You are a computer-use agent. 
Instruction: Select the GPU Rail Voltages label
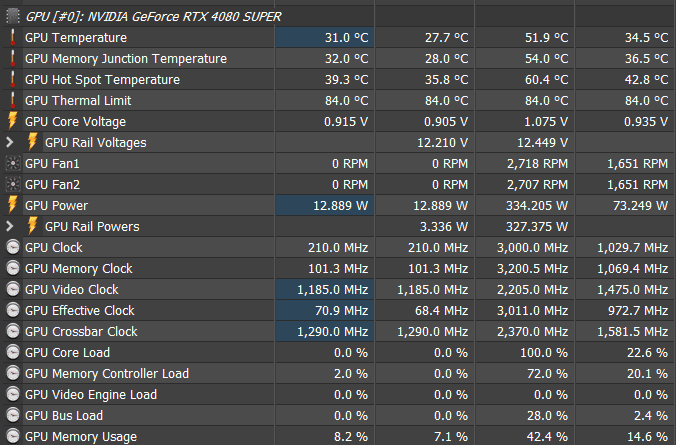click(96, 143)
